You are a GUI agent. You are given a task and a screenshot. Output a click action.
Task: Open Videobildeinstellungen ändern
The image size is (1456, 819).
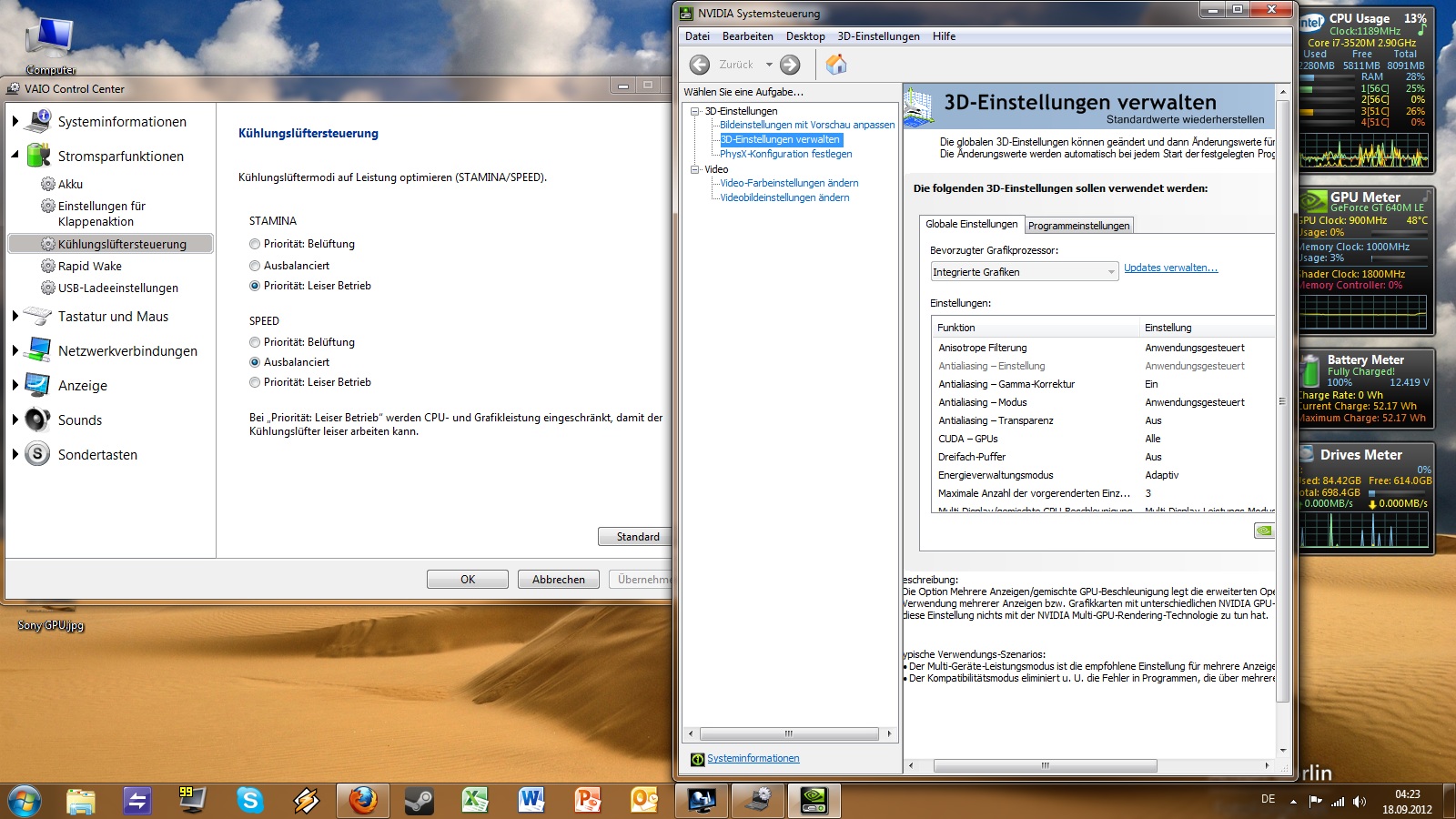[784, 197]
